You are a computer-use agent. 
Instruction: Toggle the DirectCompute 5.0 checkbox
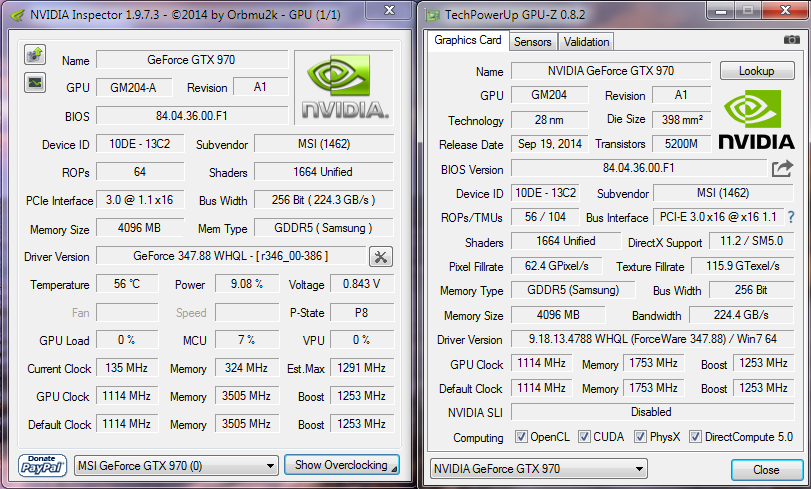(x=695, y=437)
